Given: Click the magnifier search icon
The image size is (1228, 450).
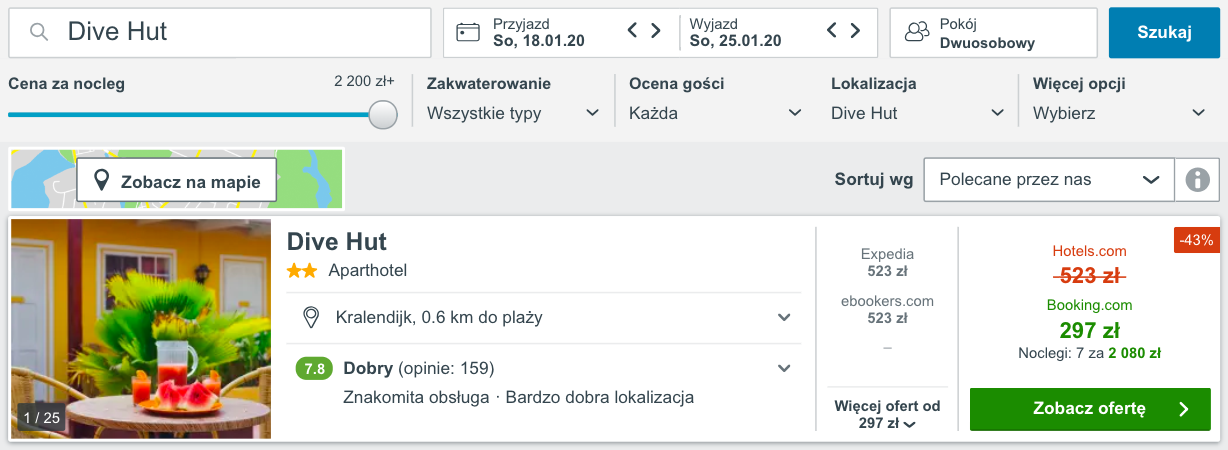Looking at the screenshot, I should pos(39,32).
